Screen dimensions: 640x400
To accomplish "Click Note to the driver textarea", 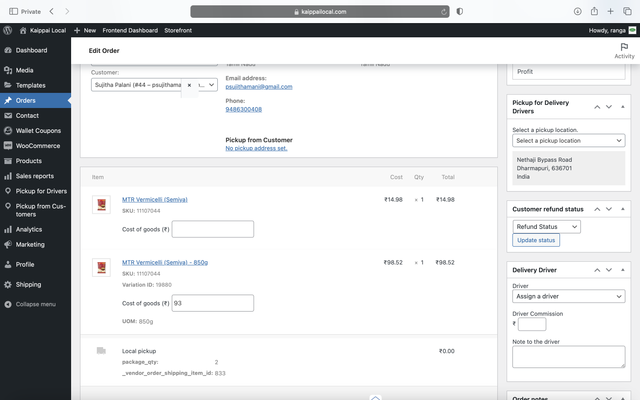I will [x=569, y=357].
